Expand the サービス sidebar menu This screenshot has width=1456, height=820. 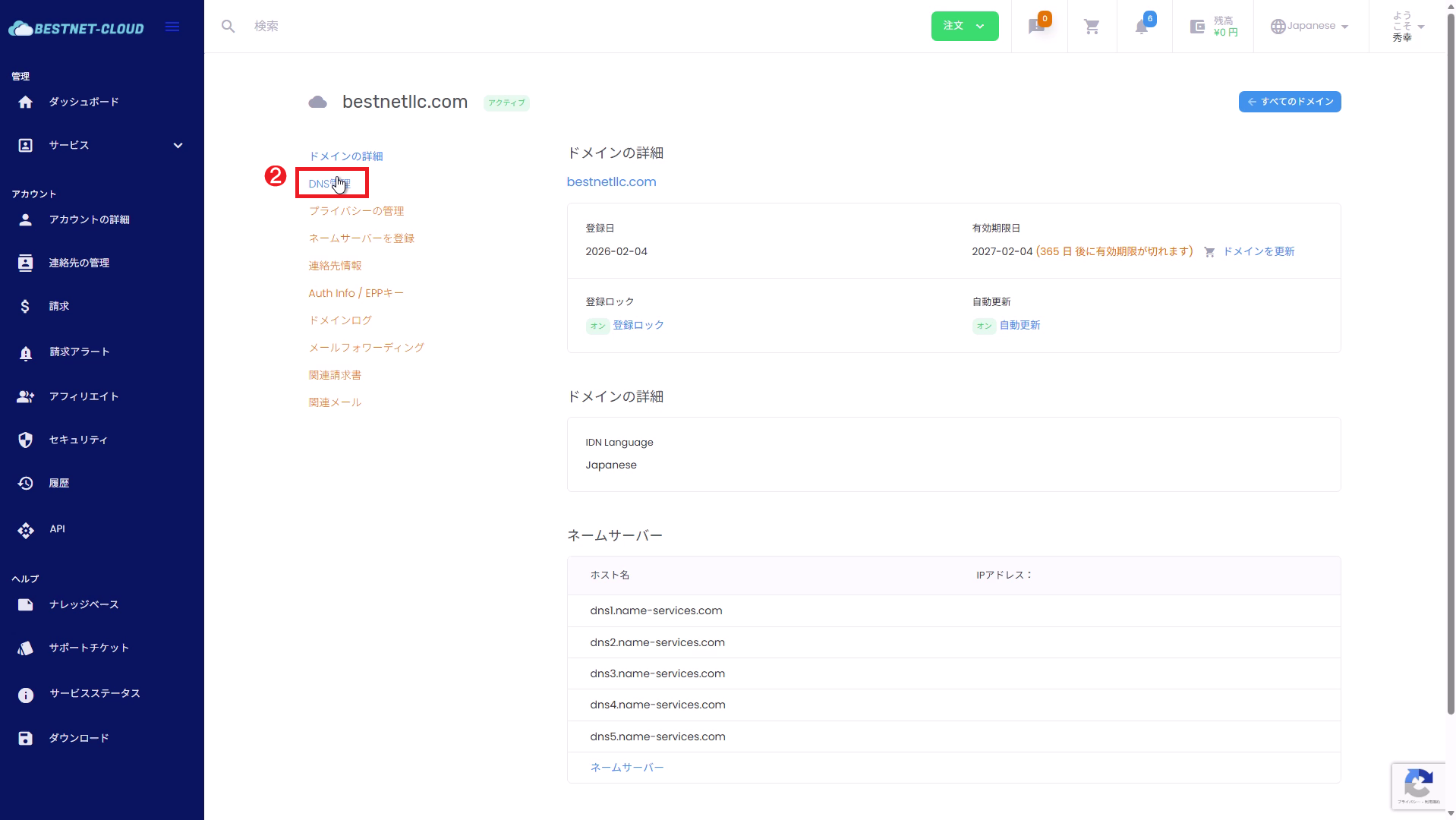click(x=178, y=146)
